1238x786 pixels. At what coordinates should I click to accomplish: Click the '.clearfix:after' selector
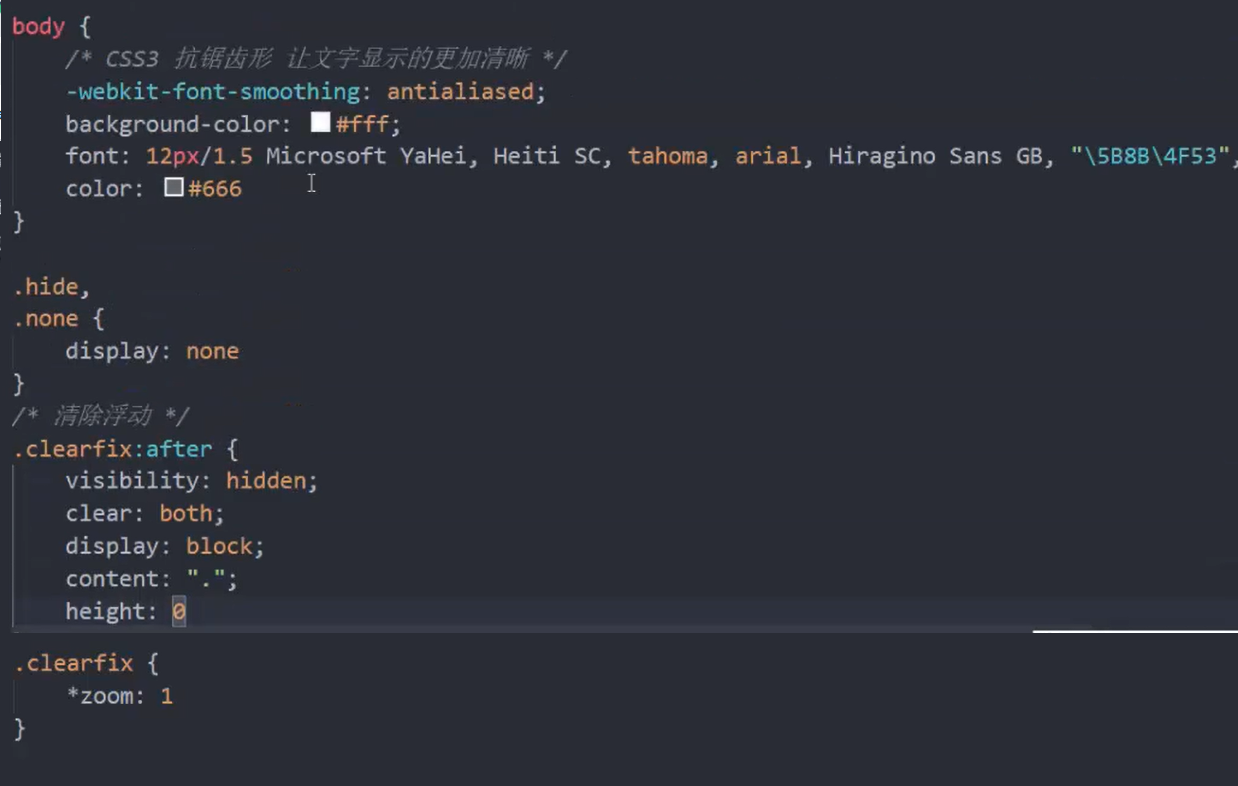[x=112, y=449]
